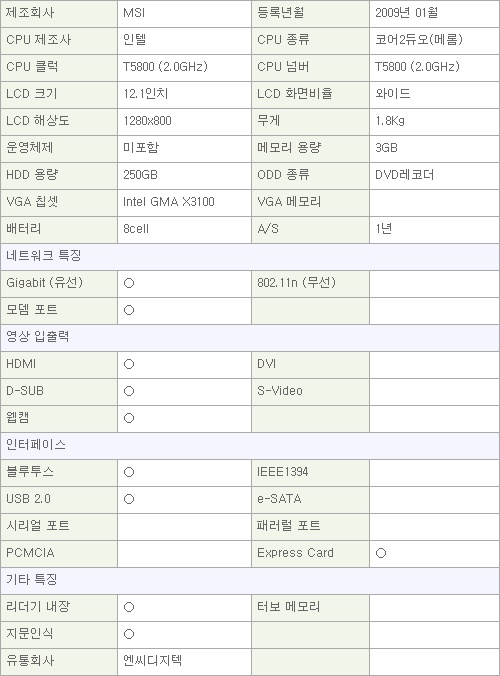
Task: Select the 블루투스 circle indicator
Action: tap(129, 473)
